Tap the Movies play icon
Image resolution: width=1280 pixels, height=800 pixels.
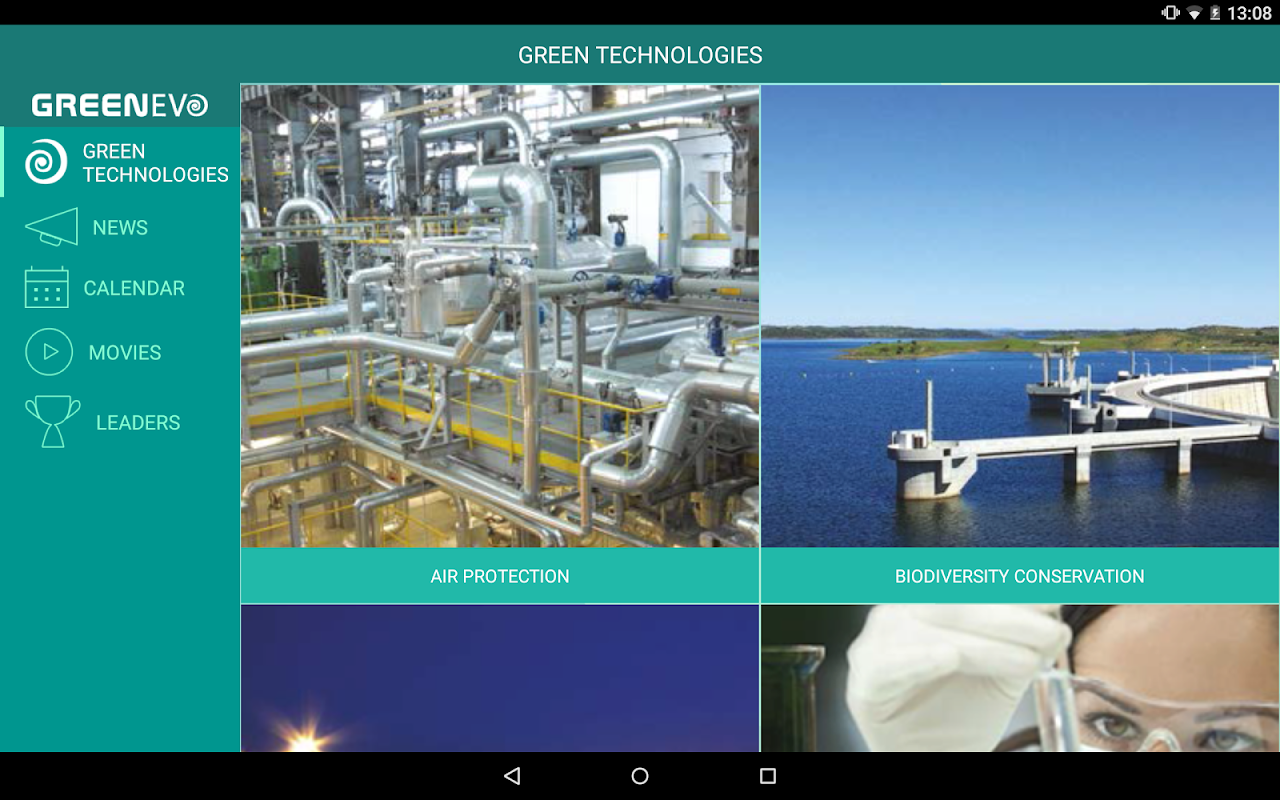(49, 352)
